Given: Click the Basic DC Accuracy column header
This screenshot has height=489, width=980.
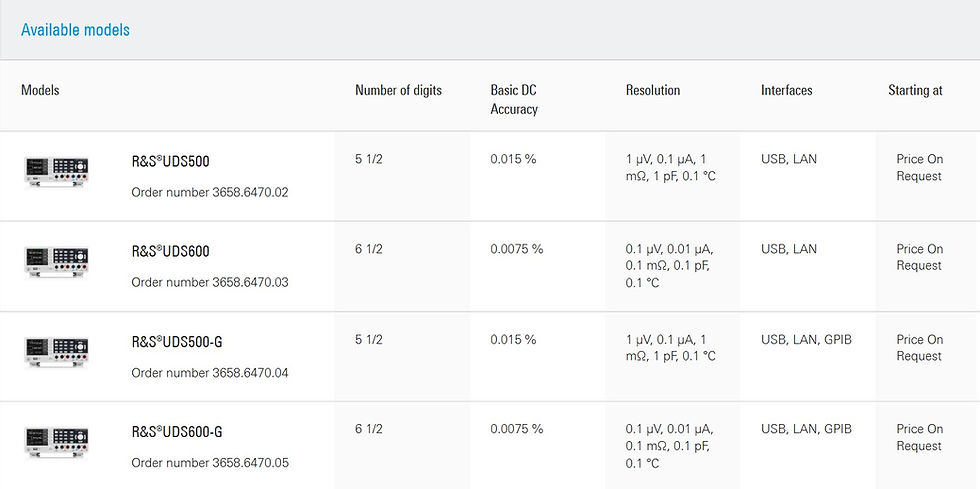Looking at the screenshot, I should coord(514,100).
